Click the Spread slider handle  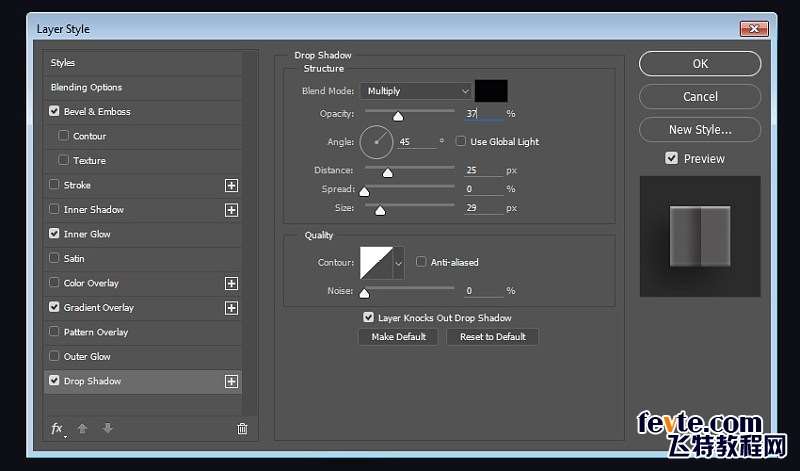pyautogui.click(x=364, y=192)
